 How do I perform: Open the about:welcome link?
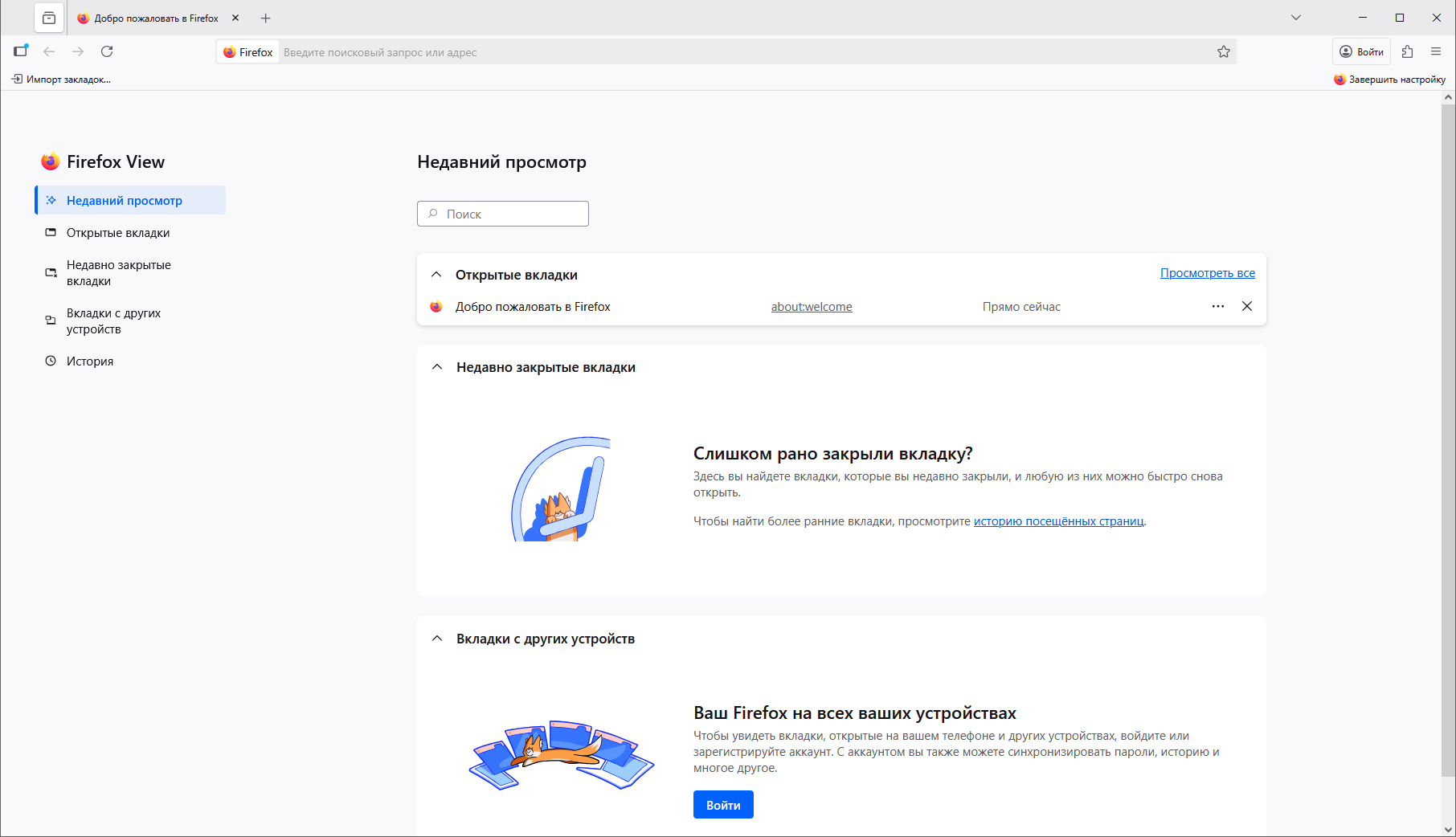coord(812,307)
